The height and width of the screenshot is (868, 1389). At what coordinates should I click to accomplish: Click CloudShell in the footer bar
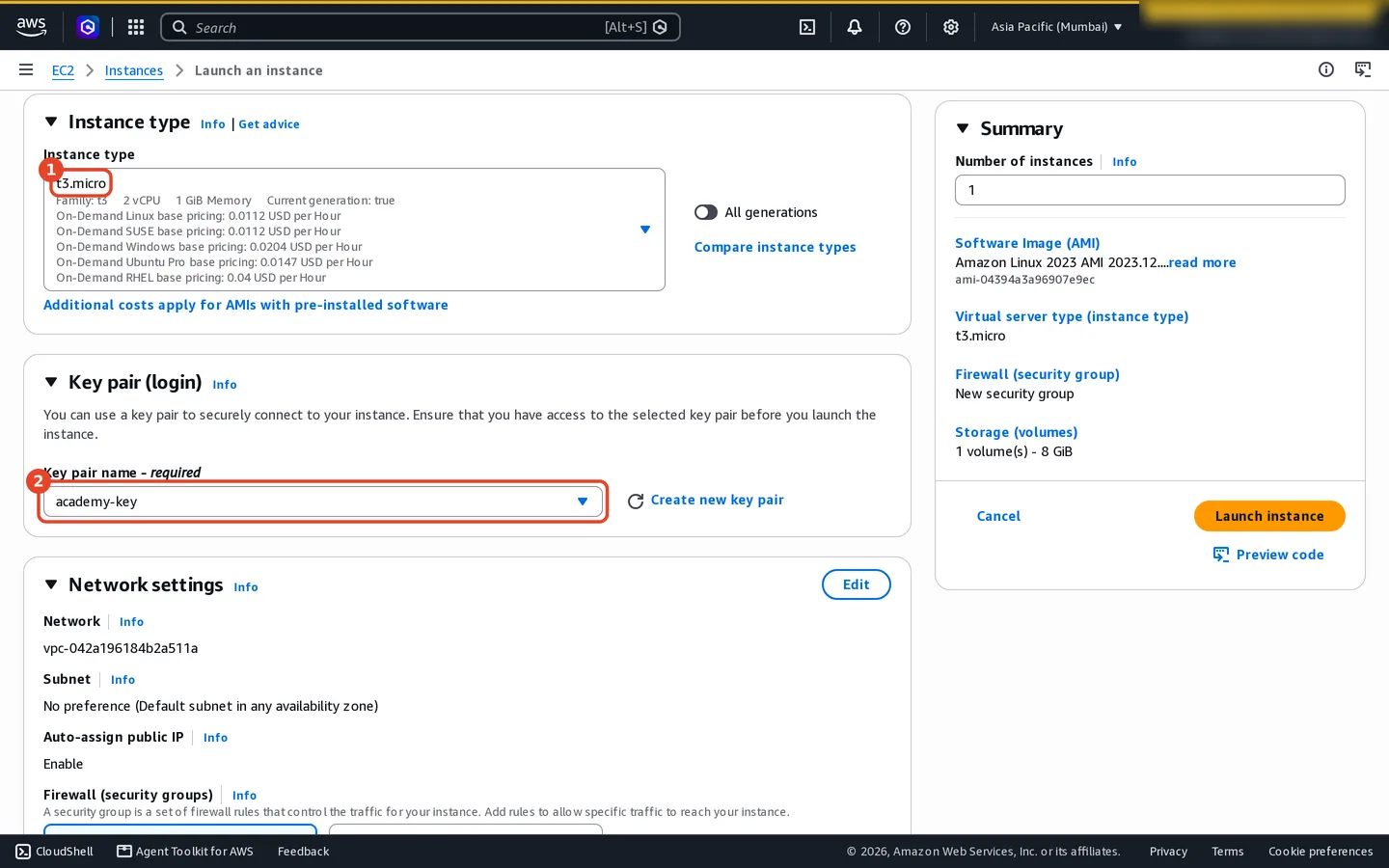(55, 851)
